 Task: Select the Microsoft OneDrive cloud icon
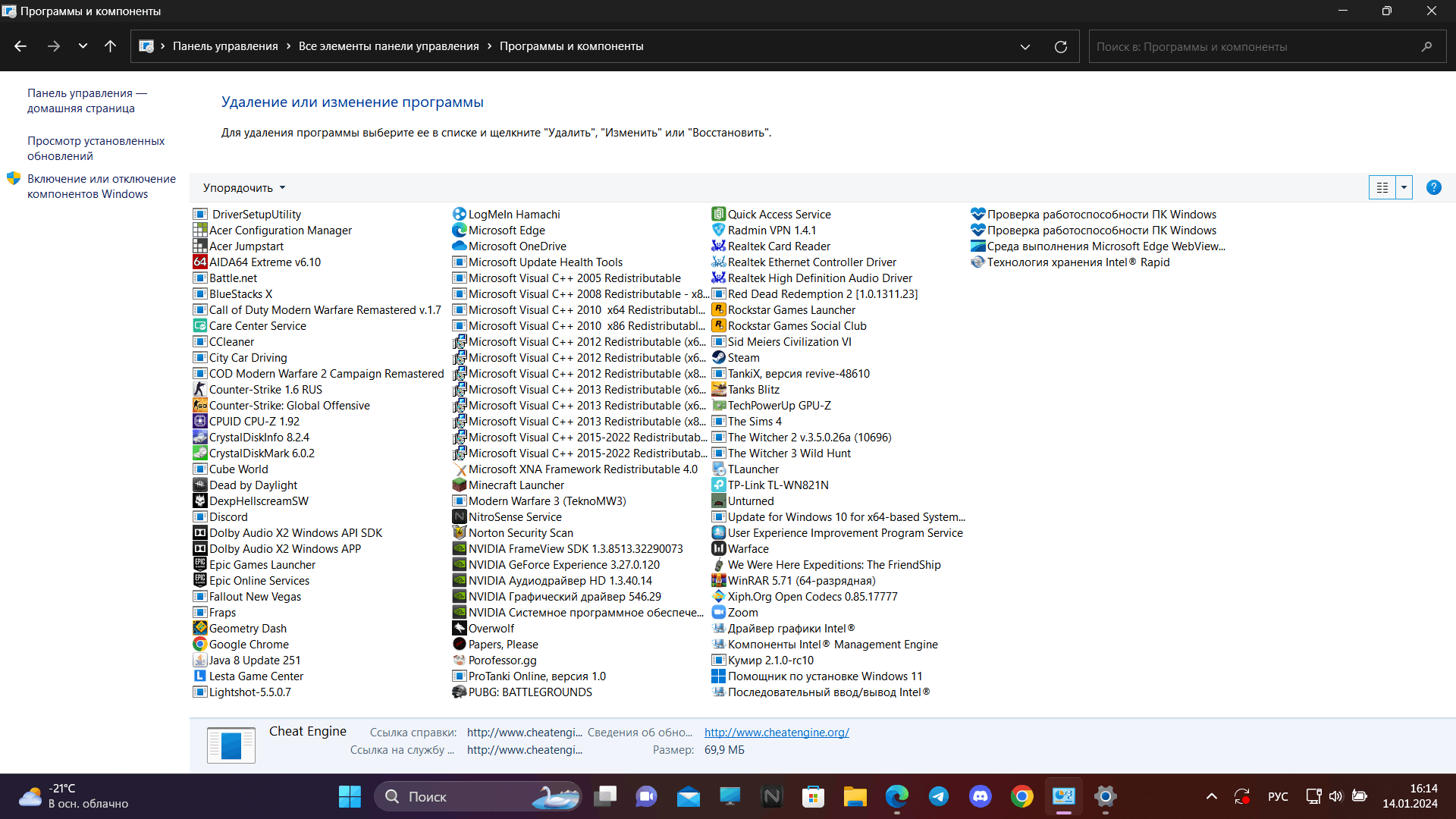(460, 246)
